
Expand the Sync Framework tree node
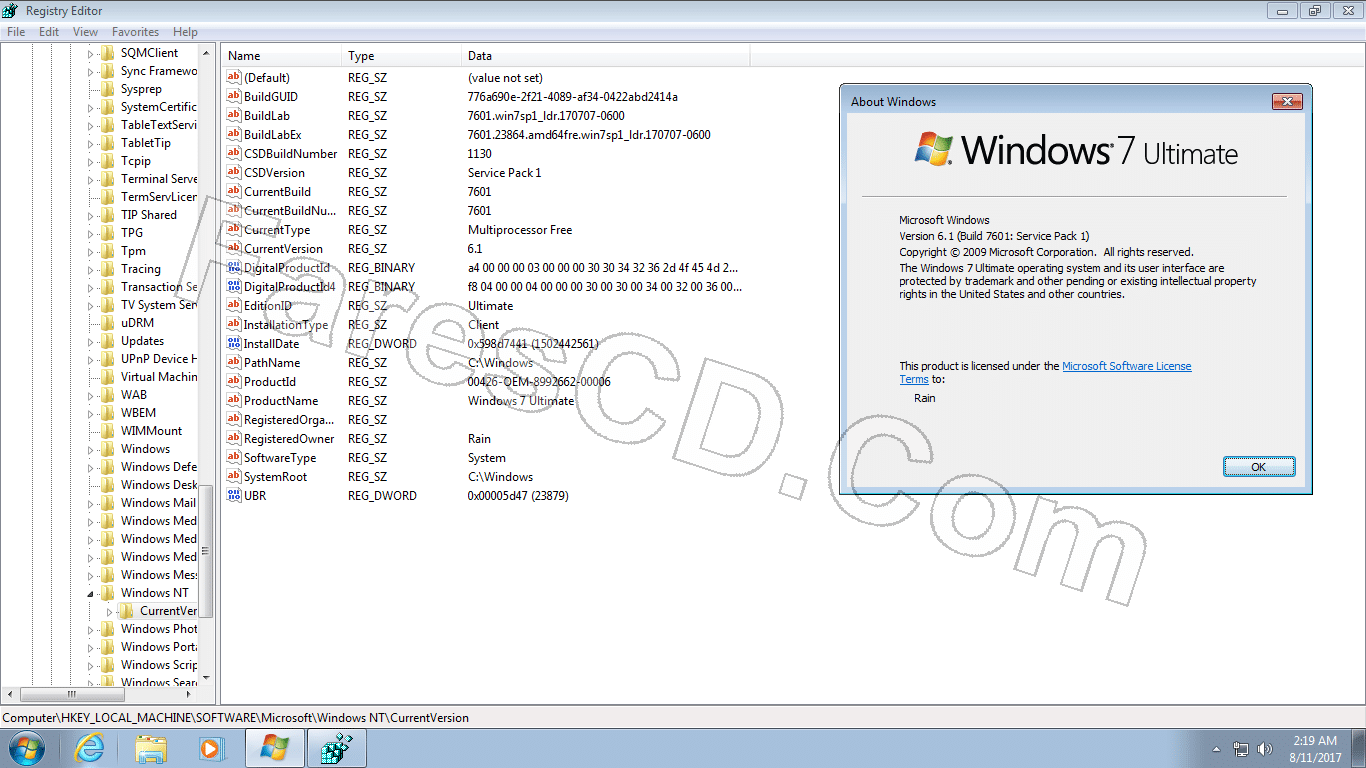coord(90,71)
